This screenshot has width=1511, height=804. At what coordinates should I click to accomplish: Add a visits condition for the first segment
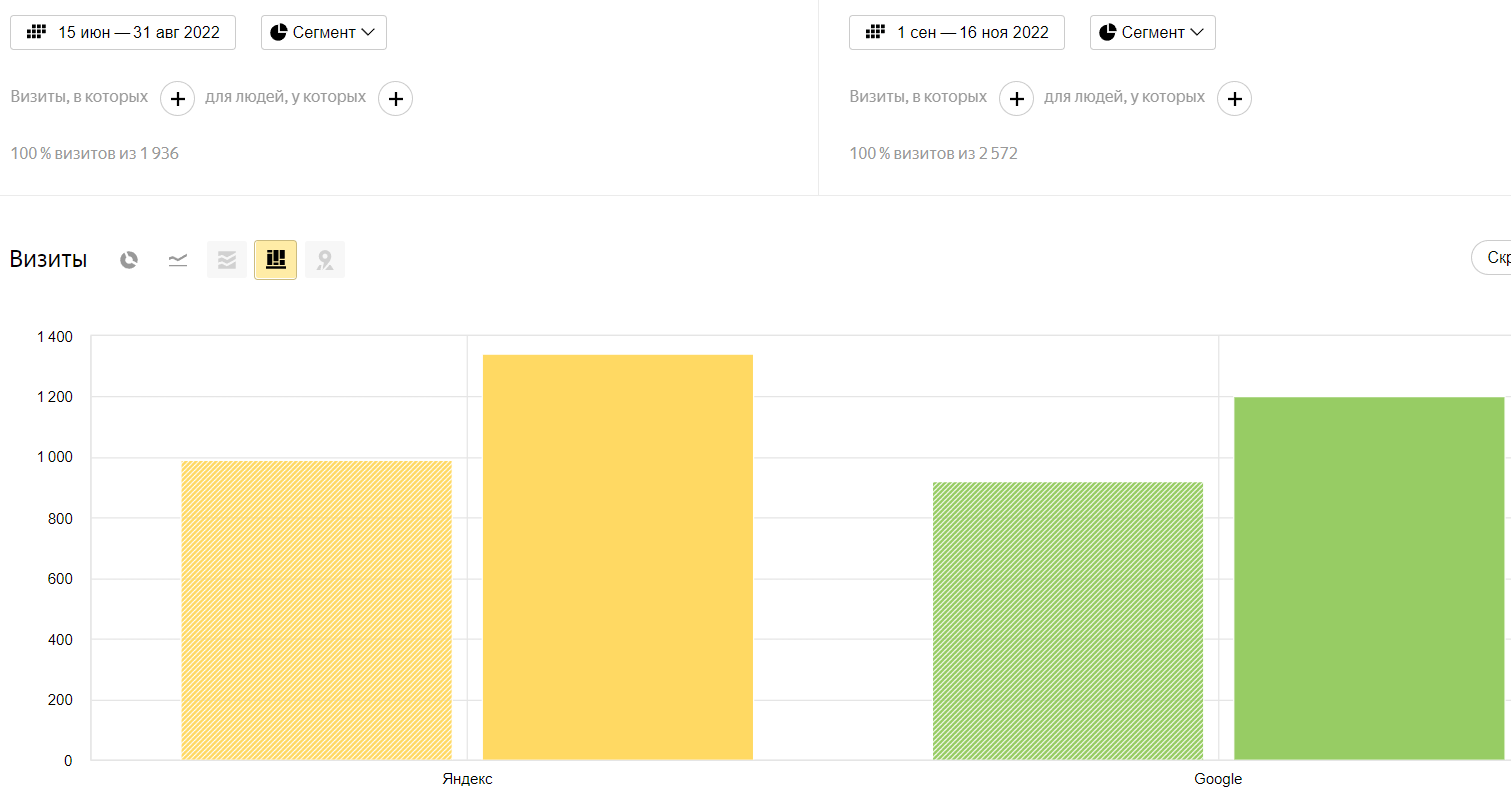(x=177, y=99)
